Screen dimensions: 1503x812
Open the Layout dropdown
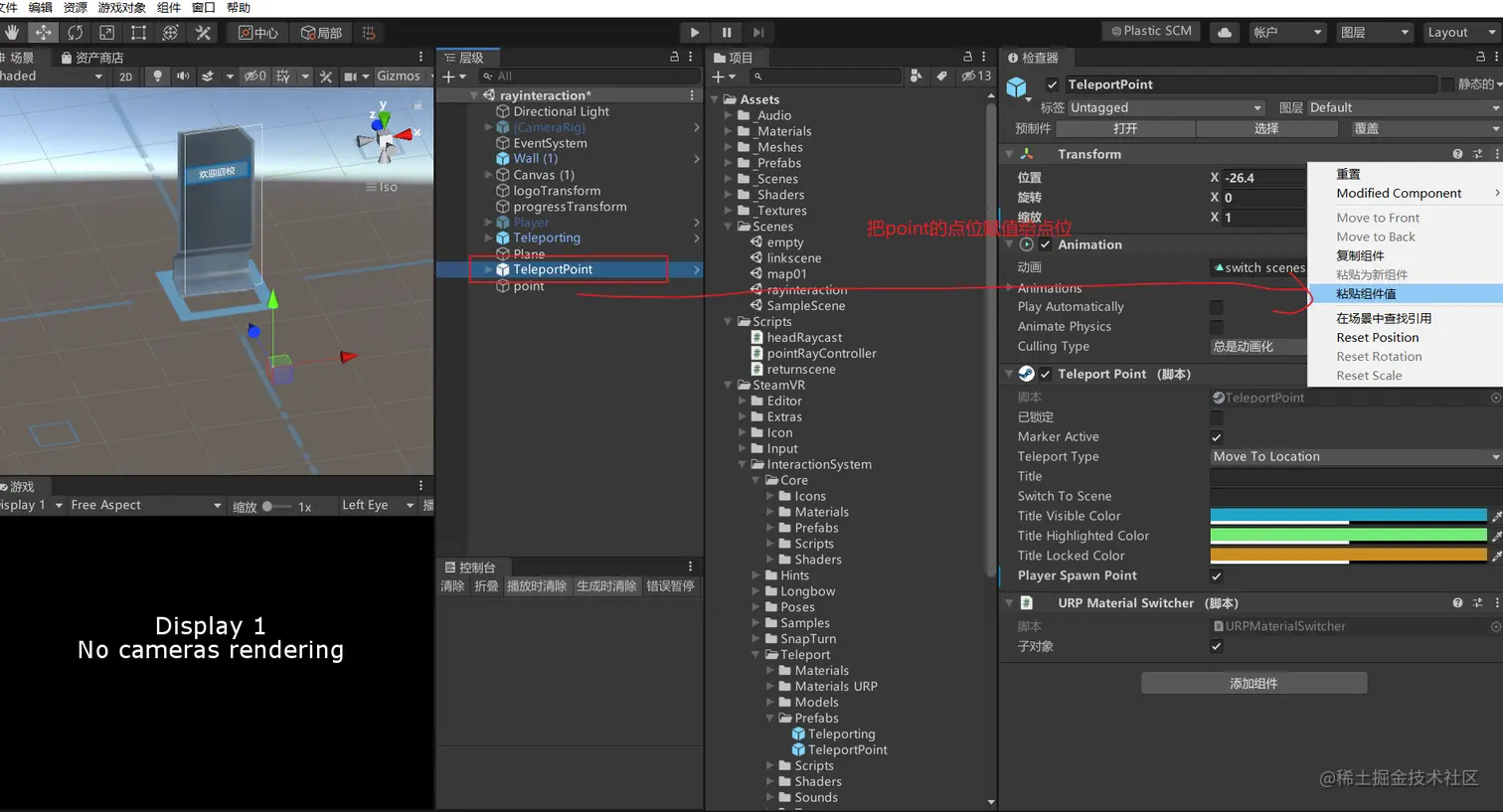pyautogui.click(x=1462, y=32)
